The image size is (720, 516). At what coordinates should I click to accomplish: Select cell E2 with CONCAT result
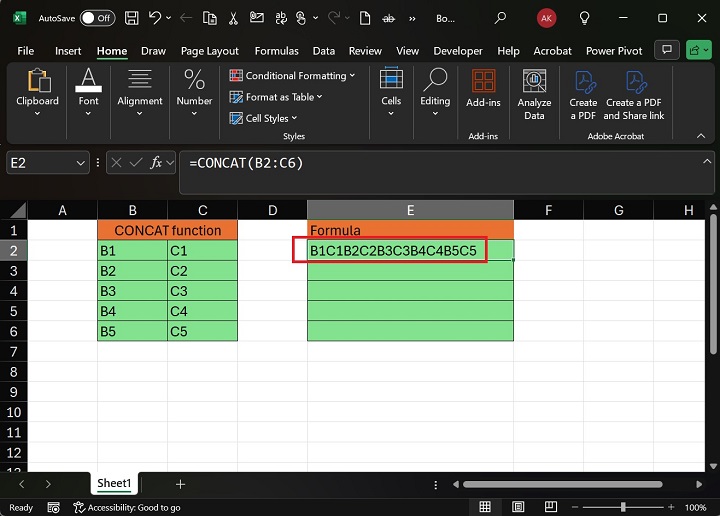pyautogui.click(x=410, y=250)
